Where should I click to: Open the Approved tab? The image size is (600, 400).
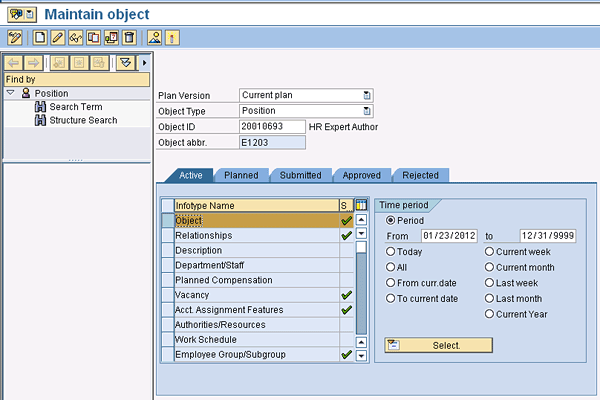point(361,175)
